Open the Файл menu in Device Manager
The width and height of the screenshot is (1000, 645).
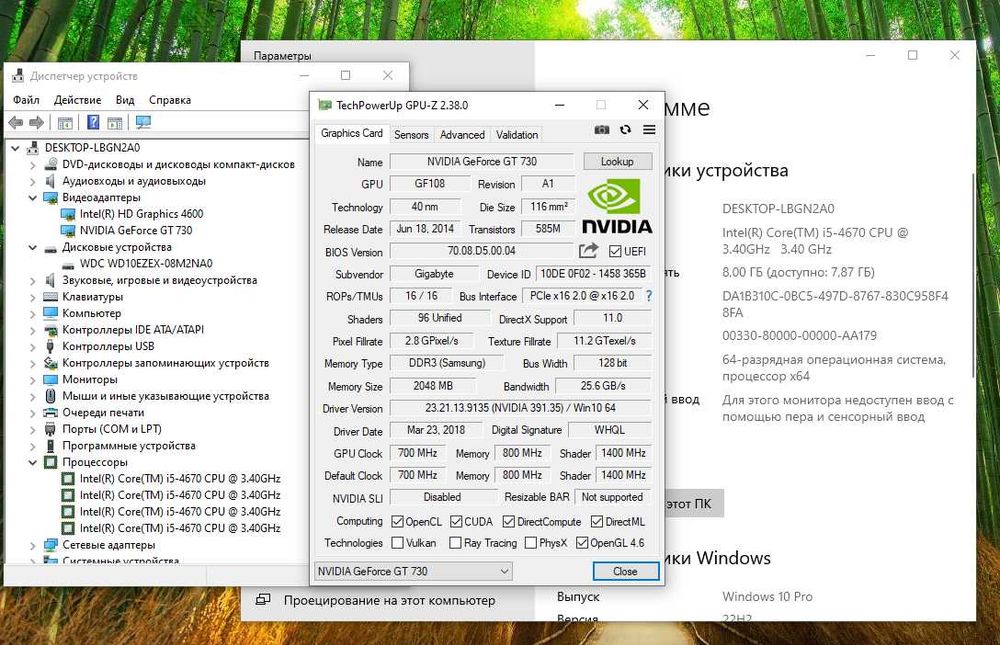(26, 100)
